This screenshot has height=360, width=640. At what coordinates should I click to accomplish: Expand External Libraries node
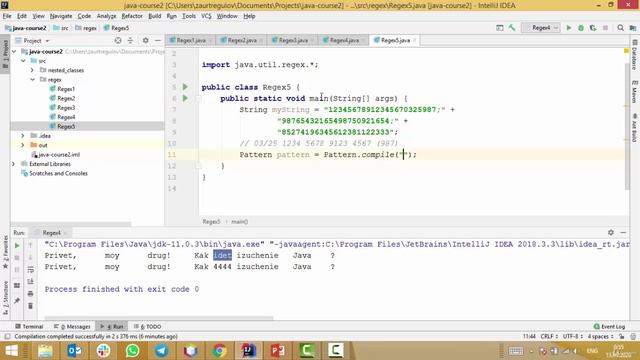[x=14, y=164]
